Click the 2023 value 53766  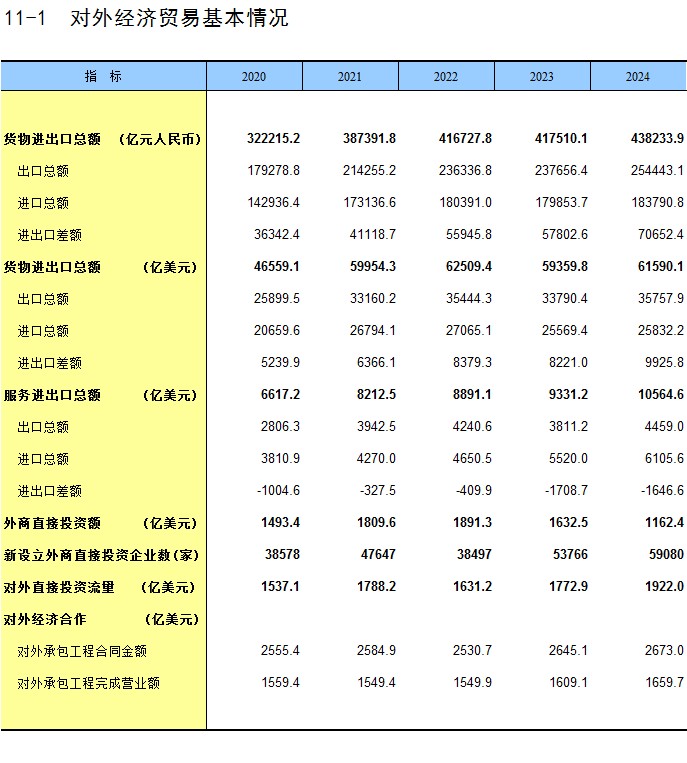point(566,555)
